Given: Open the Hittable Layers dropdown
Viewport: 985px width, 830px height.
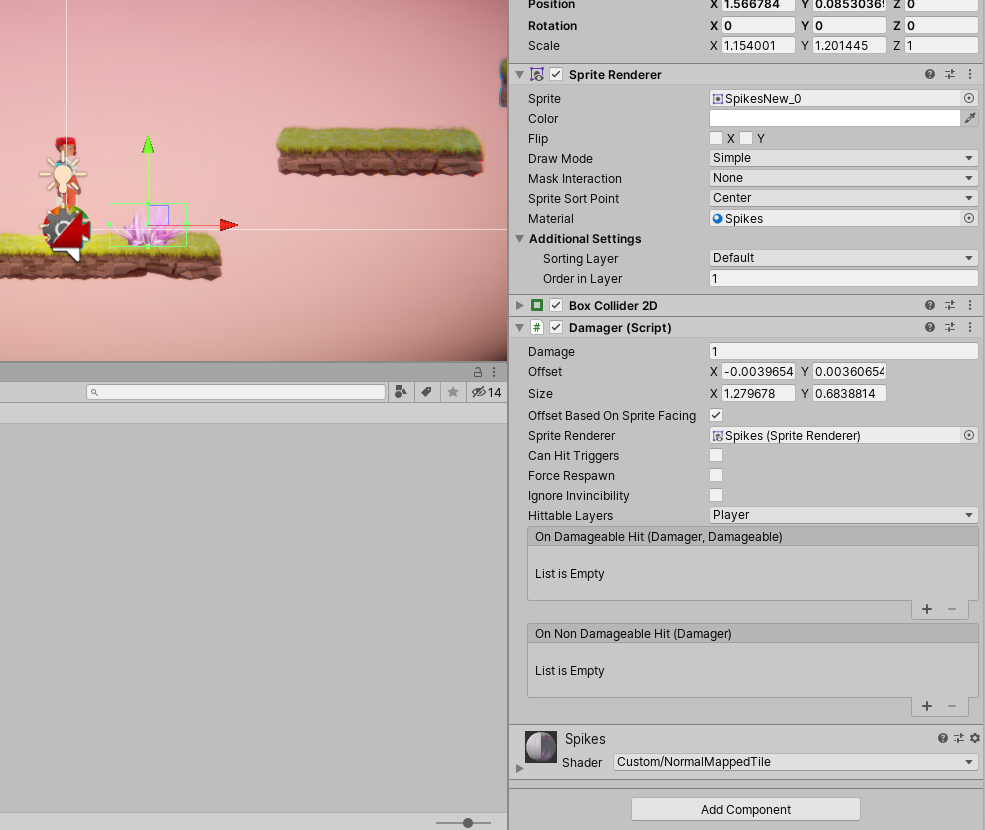Looking at the screenshot, I should [843, 515].
